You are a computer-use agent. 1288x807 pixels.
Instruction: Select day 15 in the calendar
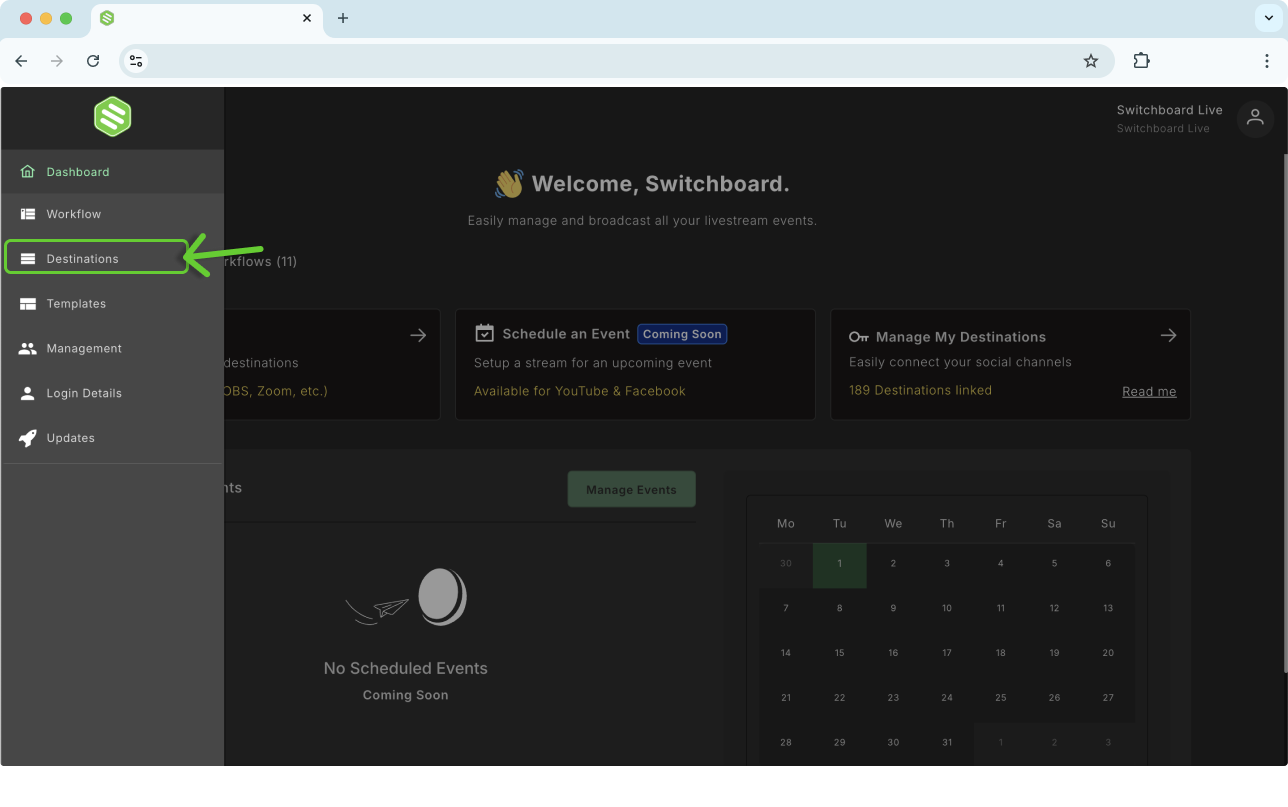839,653
